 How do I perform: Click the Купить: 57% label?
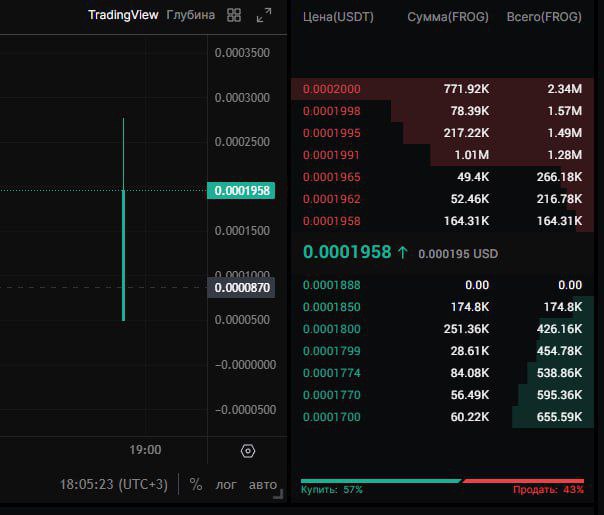331,490
